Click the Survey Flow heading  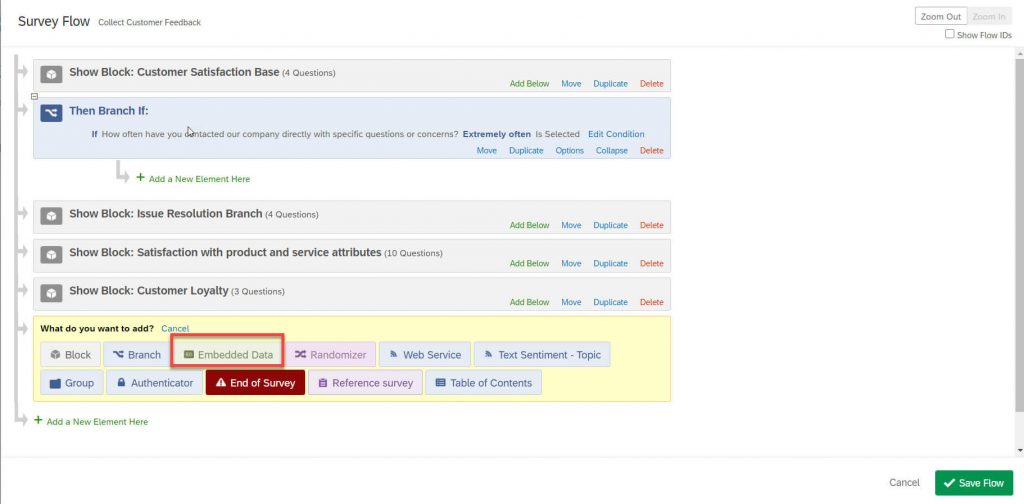(x=54, y=21)
